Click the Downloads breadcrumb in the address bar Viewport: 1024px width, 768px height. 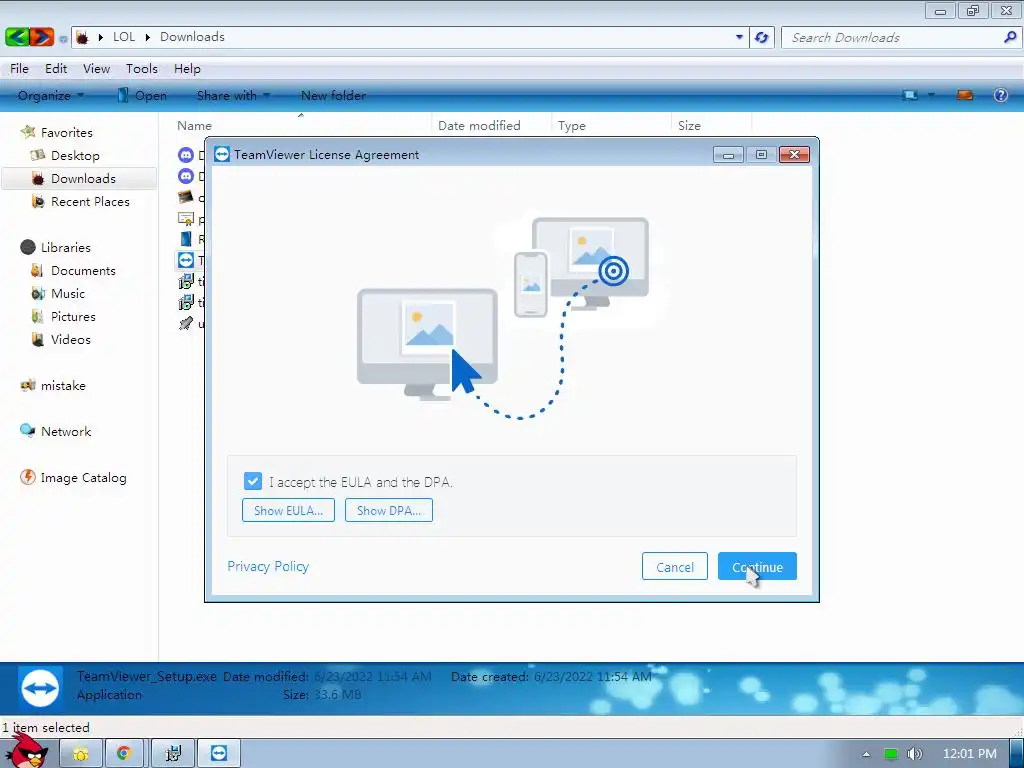192,37
